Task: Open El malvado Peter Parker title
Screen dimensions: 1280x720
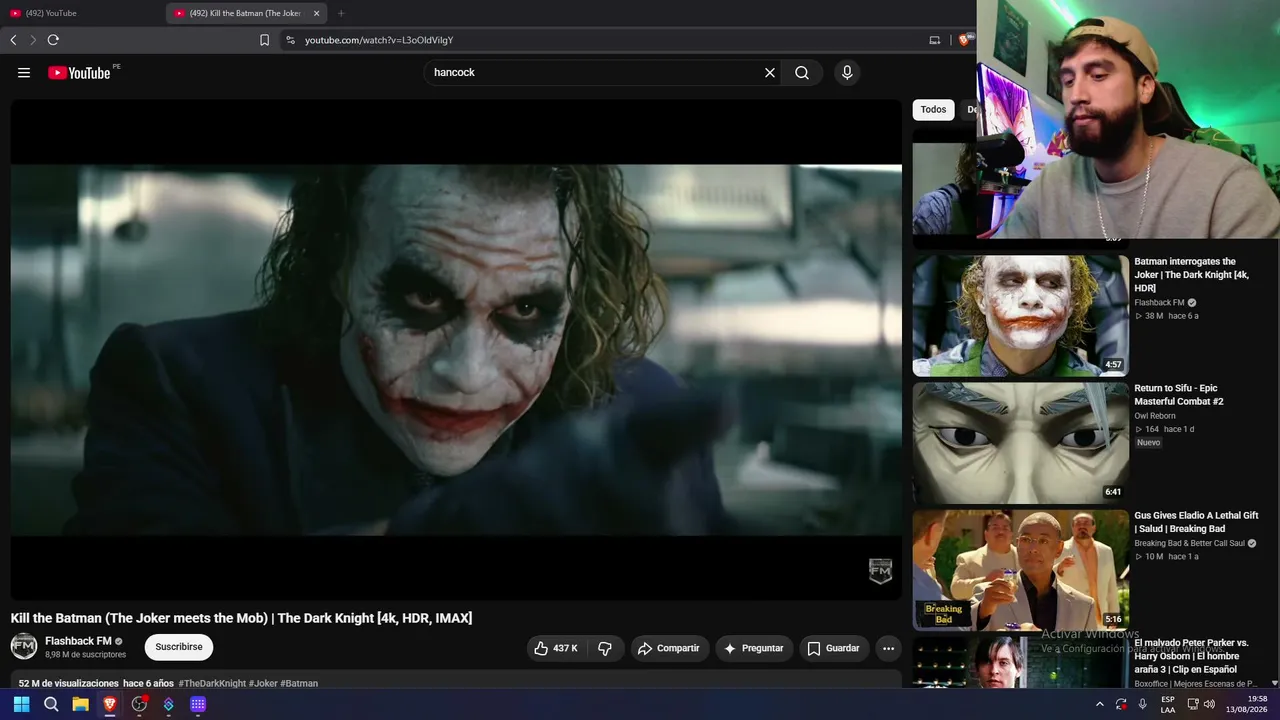Action: pyautogui.click(x=1192, y=656)
